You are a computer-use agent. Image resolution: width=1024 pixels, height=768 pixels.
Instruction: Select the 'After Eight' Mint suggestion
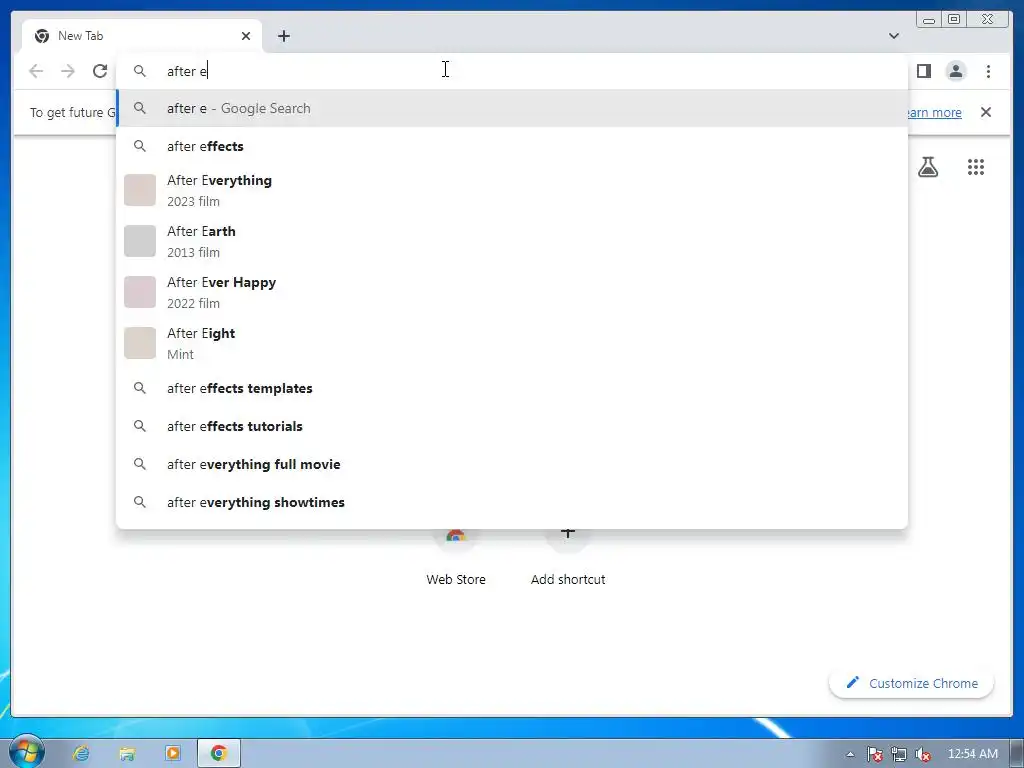pyautogui.click(x=512, y=344)
